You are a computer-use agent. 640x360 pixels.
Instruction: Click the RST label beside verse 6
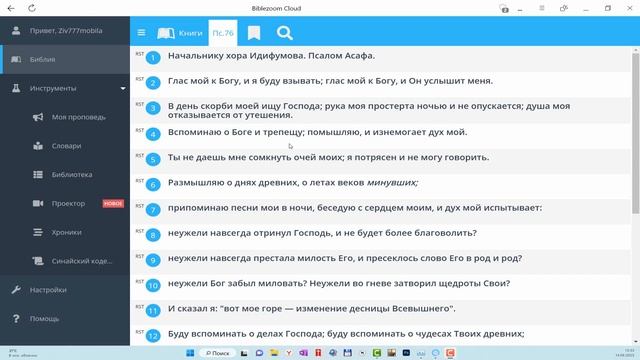[x=140, y=181]
